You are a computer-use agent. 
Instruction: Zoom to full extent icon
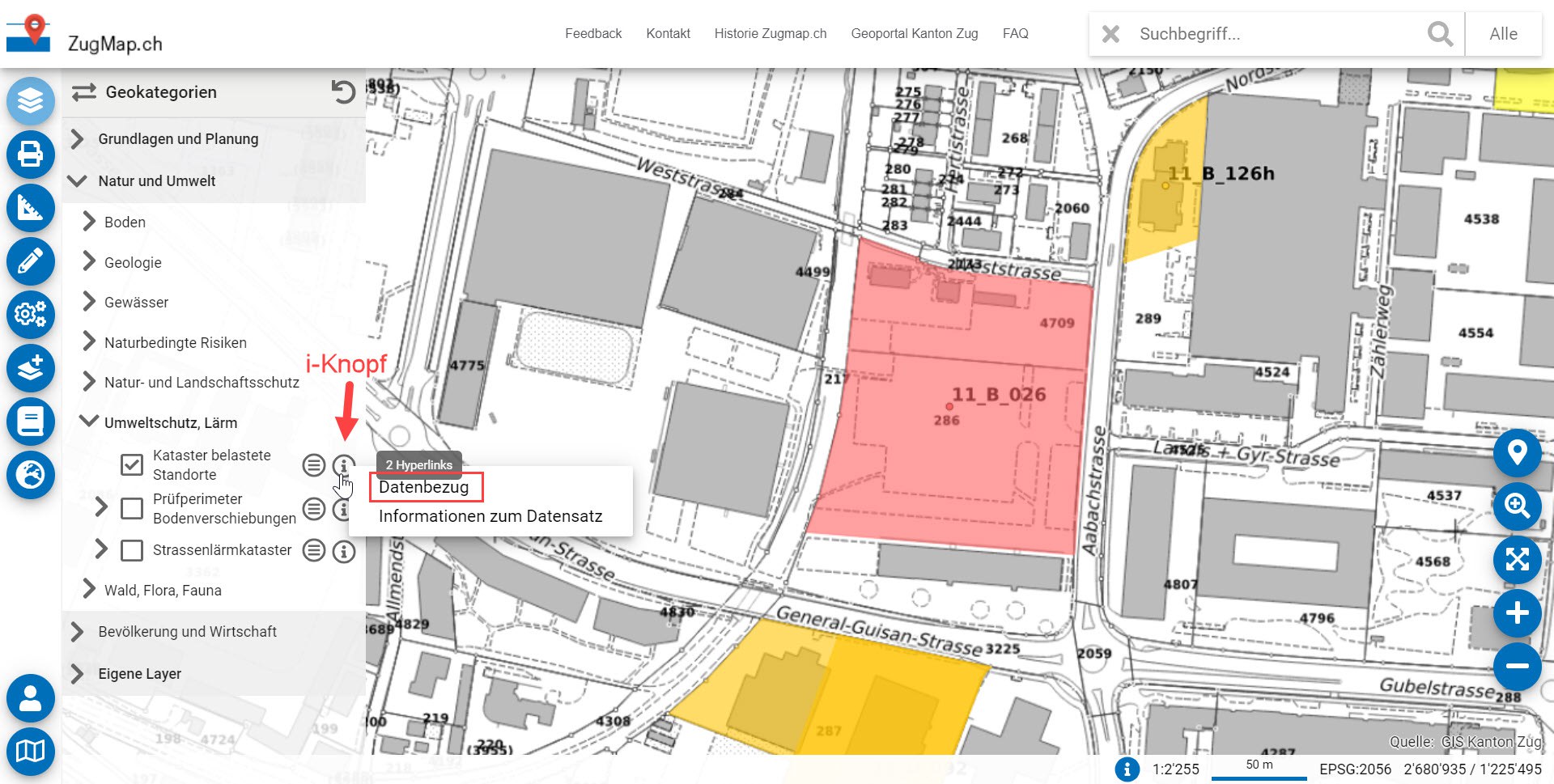point(1517,559)
